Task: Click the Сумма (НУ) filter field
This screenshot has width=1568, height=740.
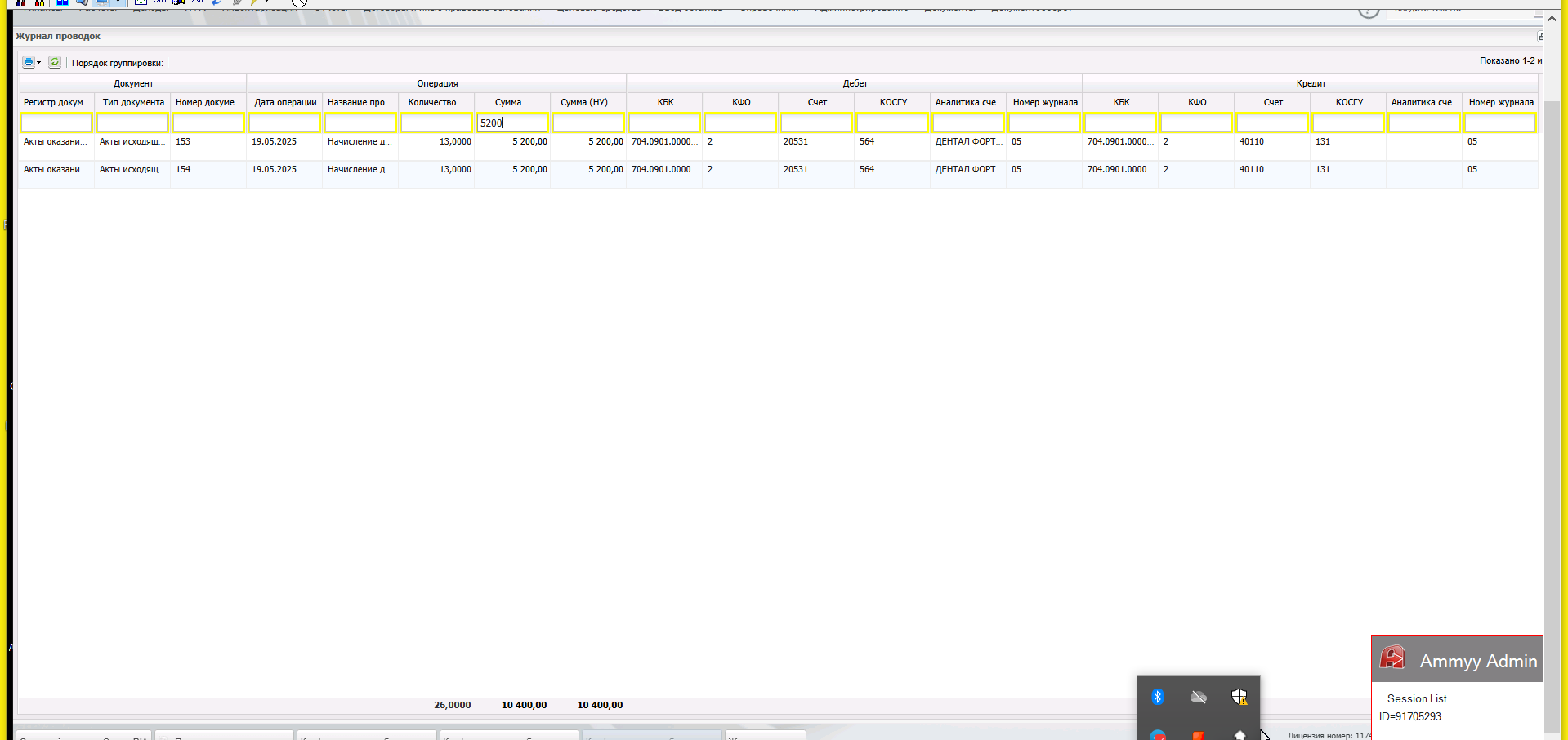Action: point(588,123)
